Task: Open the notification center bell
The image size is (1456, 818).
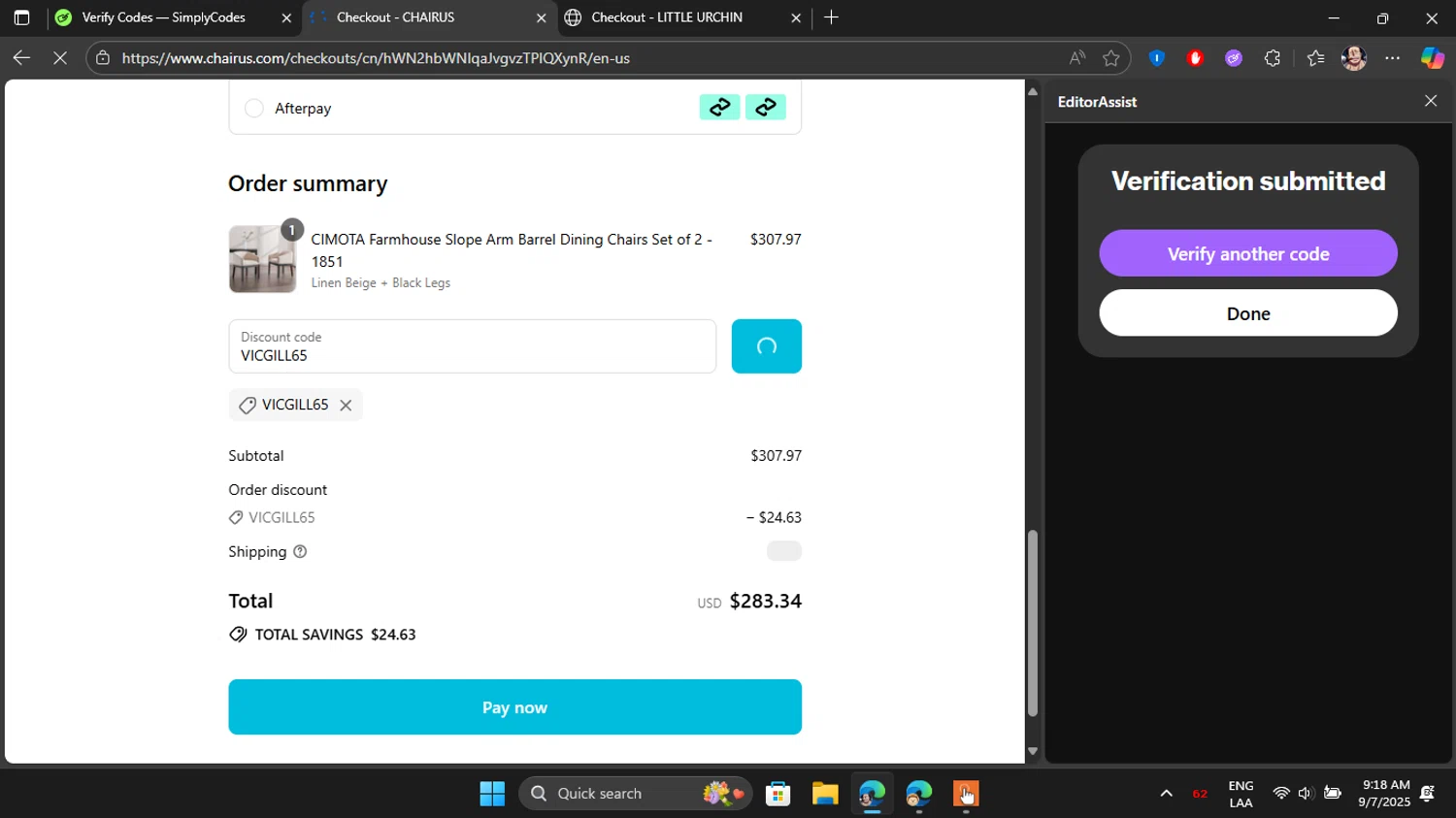Action: click(1427, 794)
